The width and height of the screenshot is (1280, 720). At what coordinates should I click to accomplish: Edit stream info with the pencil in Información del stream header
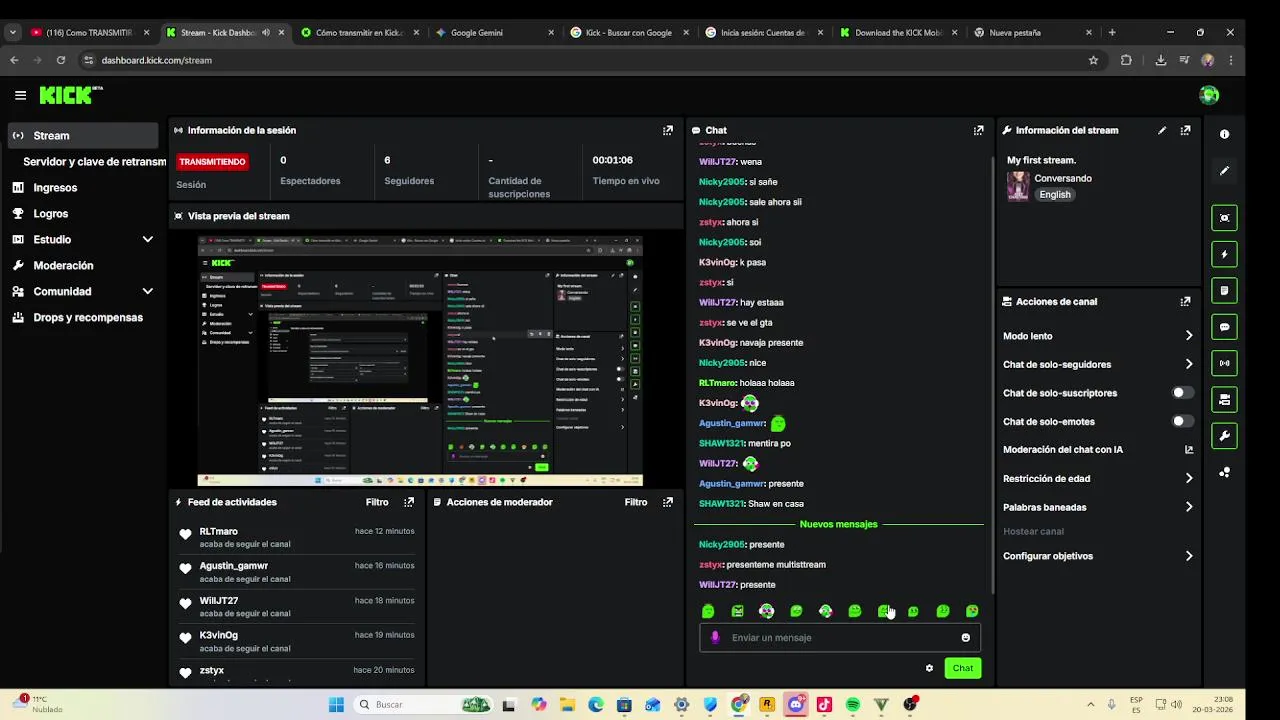pyautogui.click(x=1162, y=130)
